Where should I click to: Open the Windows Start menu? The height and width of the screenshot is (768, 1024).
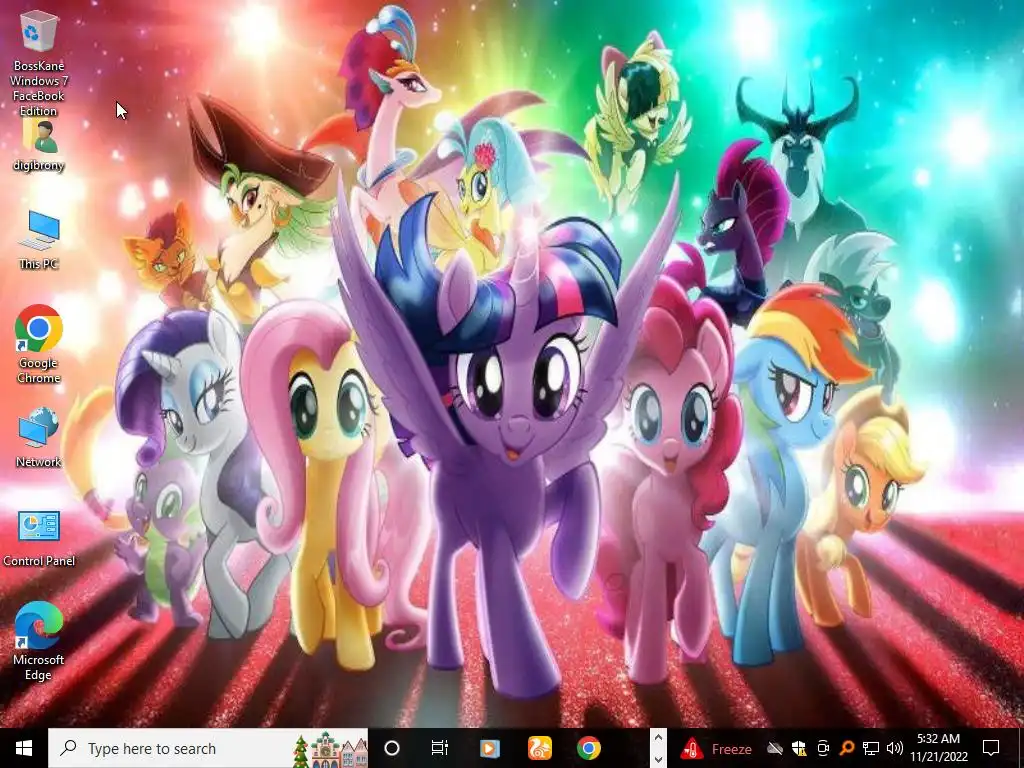(x=24, y=748)
